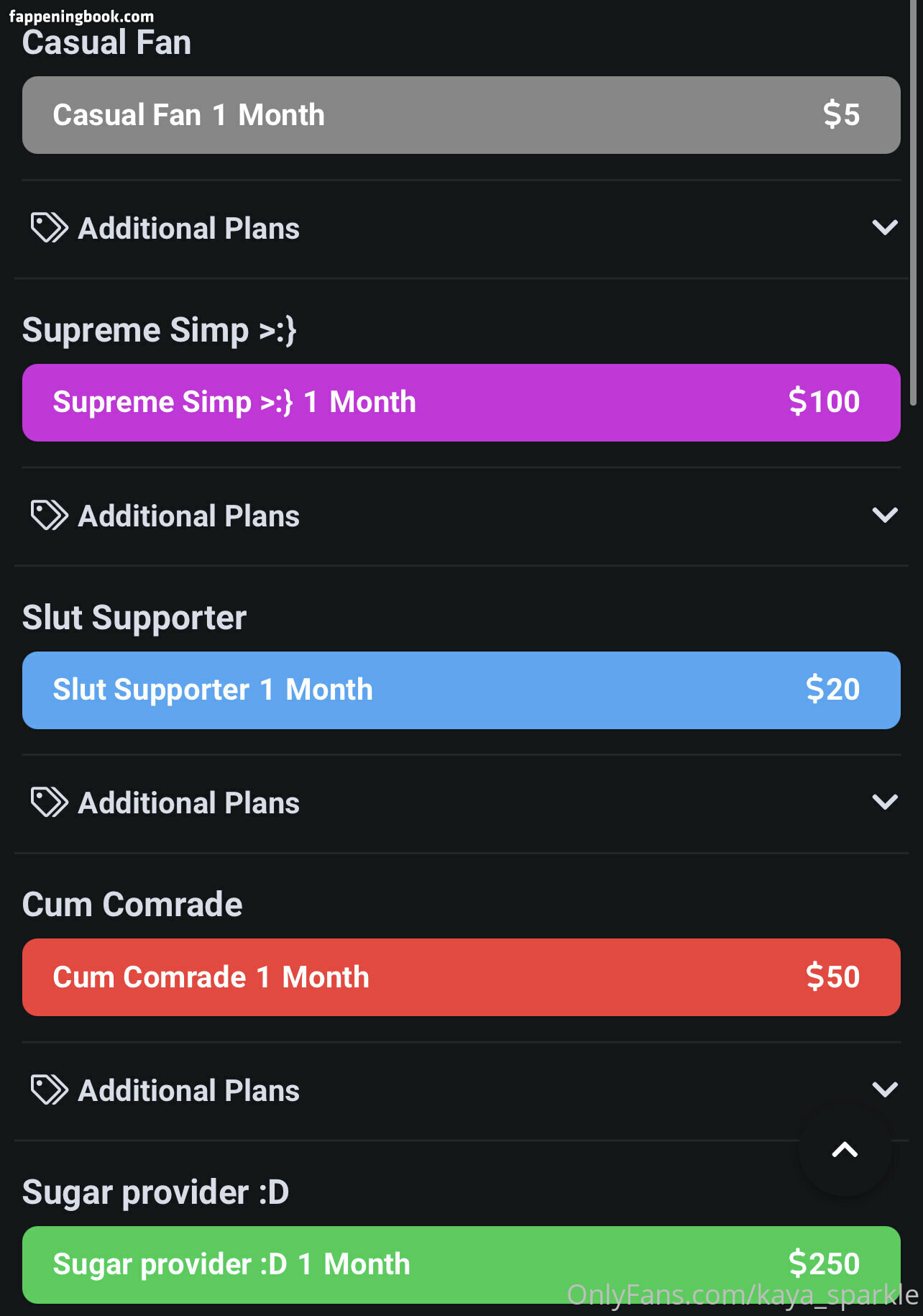Image resolution: width=923 pixels, height=1316 pixels.
Task: Expand Additional Plans chevron below Slut Supporter
Action: click(885, 803)
